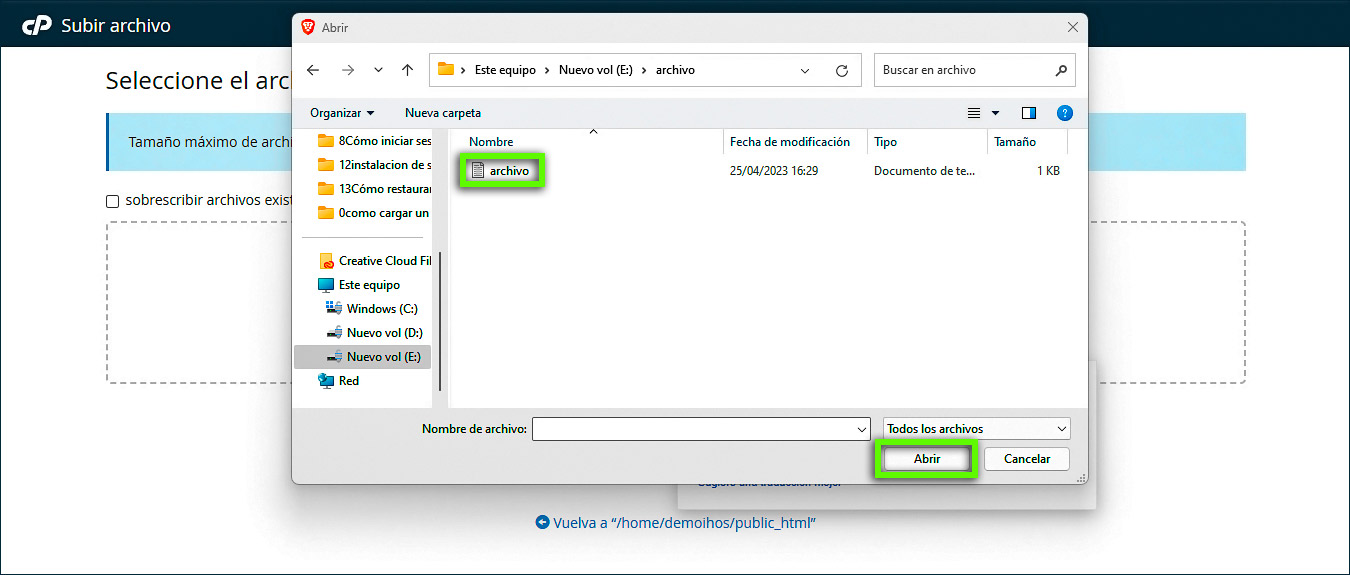Select Red network item
The image size is (1350, 575).
tap(338, 381)
